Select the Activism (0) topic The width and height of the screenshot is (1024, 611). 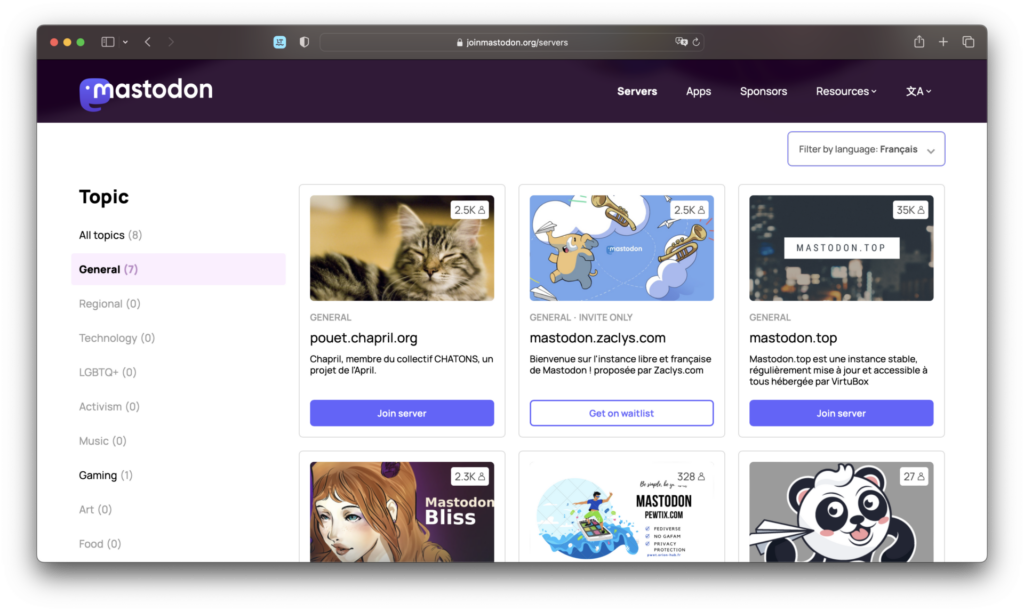pyautogui.click(x=109, y=407)
